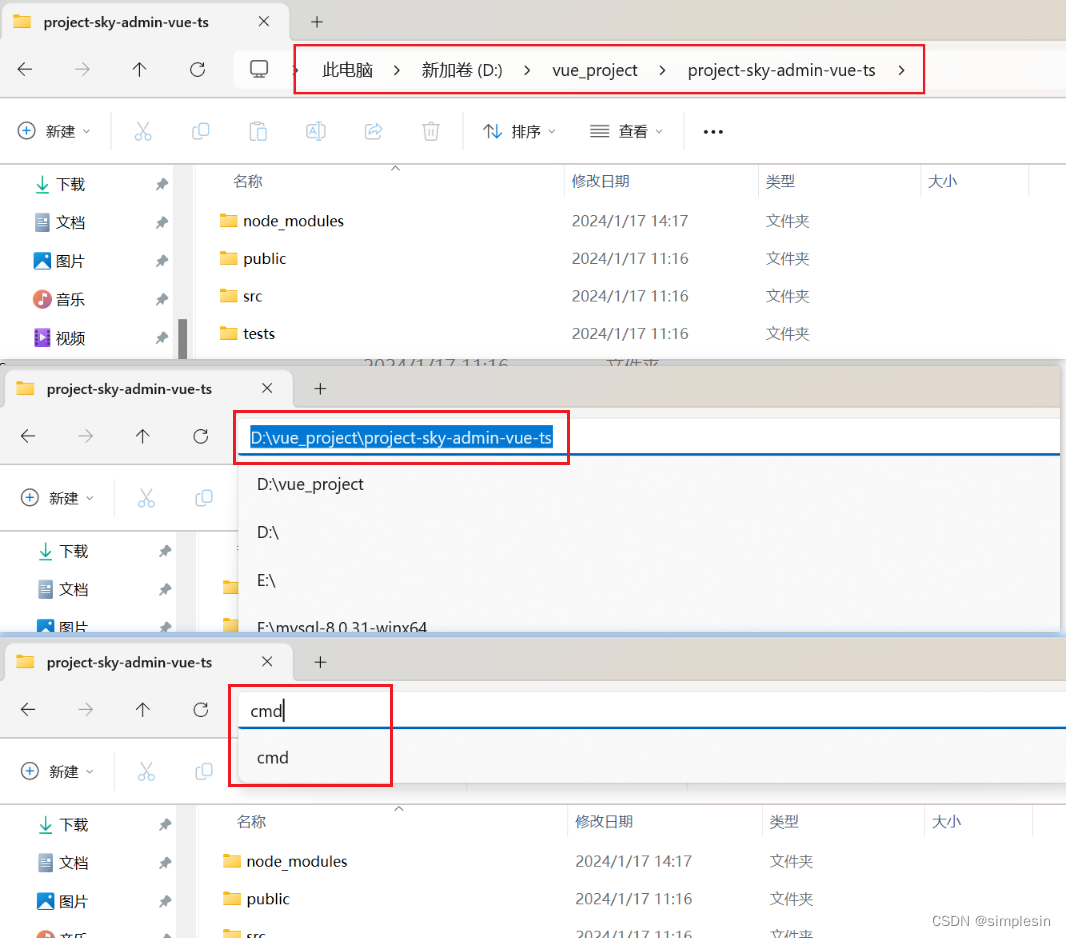Click pin icon next to 视频 in top sidebar
1066x938 pixels.
(162, 338)
